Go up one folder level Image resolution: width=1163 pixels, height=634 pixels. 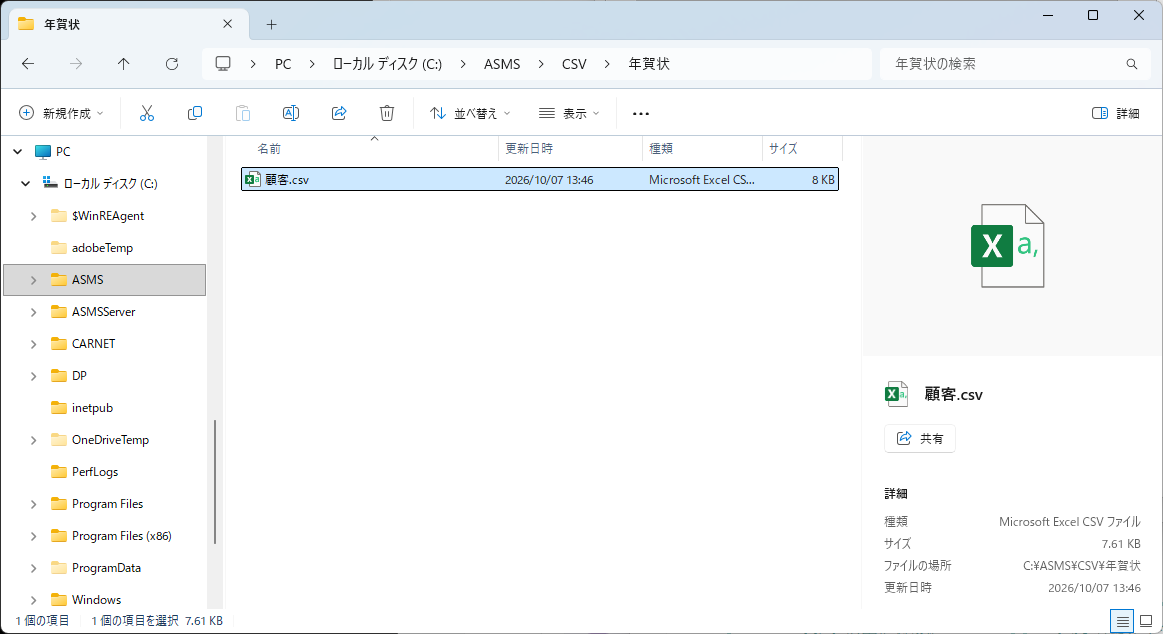(124, 64)
